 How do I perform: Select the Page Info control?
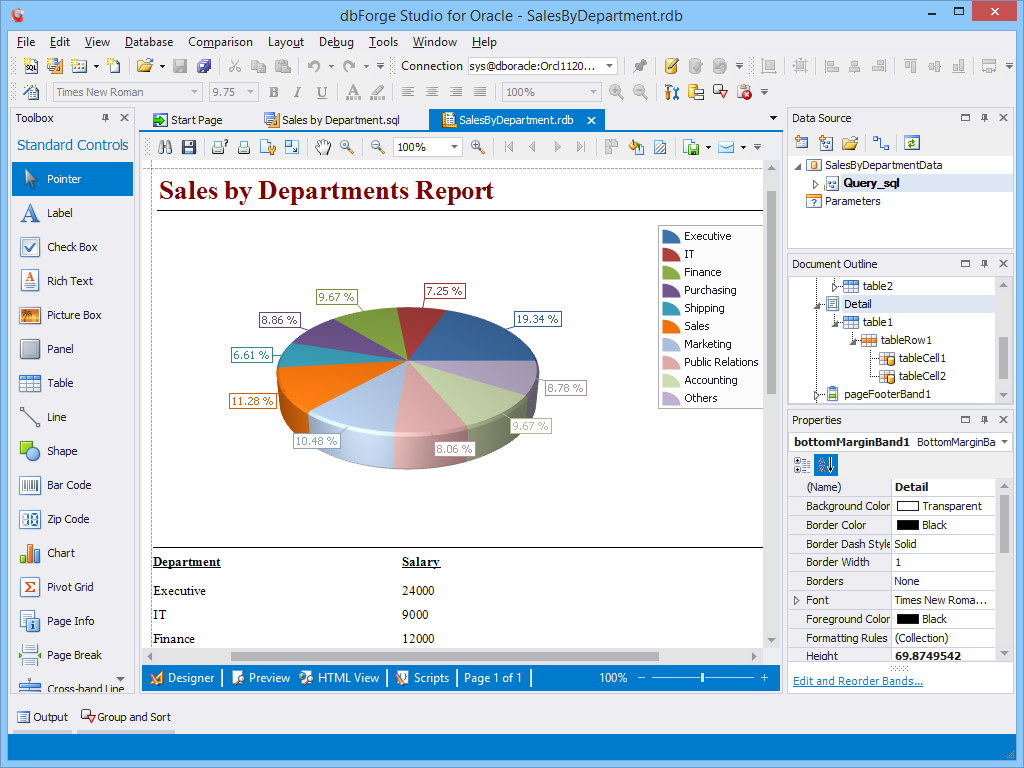(72, 620)
